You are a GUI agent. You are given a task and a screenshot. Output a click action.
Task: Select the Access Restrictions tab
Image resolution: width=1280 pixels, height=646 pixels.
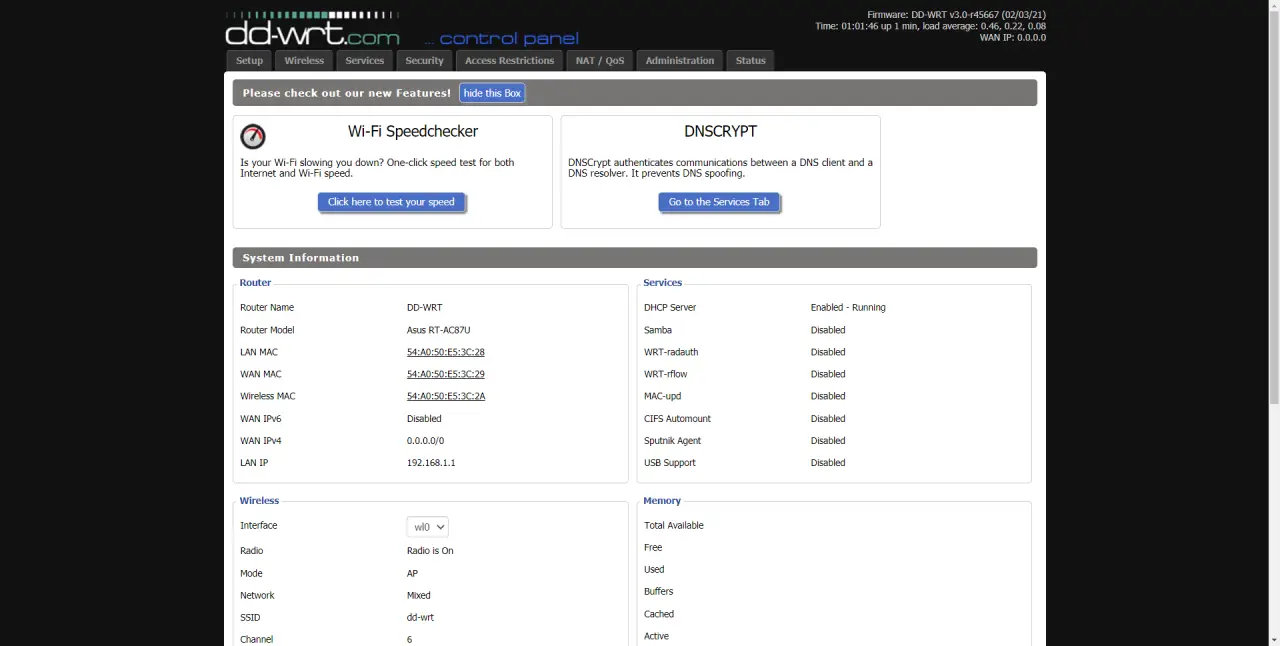pyautogui.click(x=509, y=61)
